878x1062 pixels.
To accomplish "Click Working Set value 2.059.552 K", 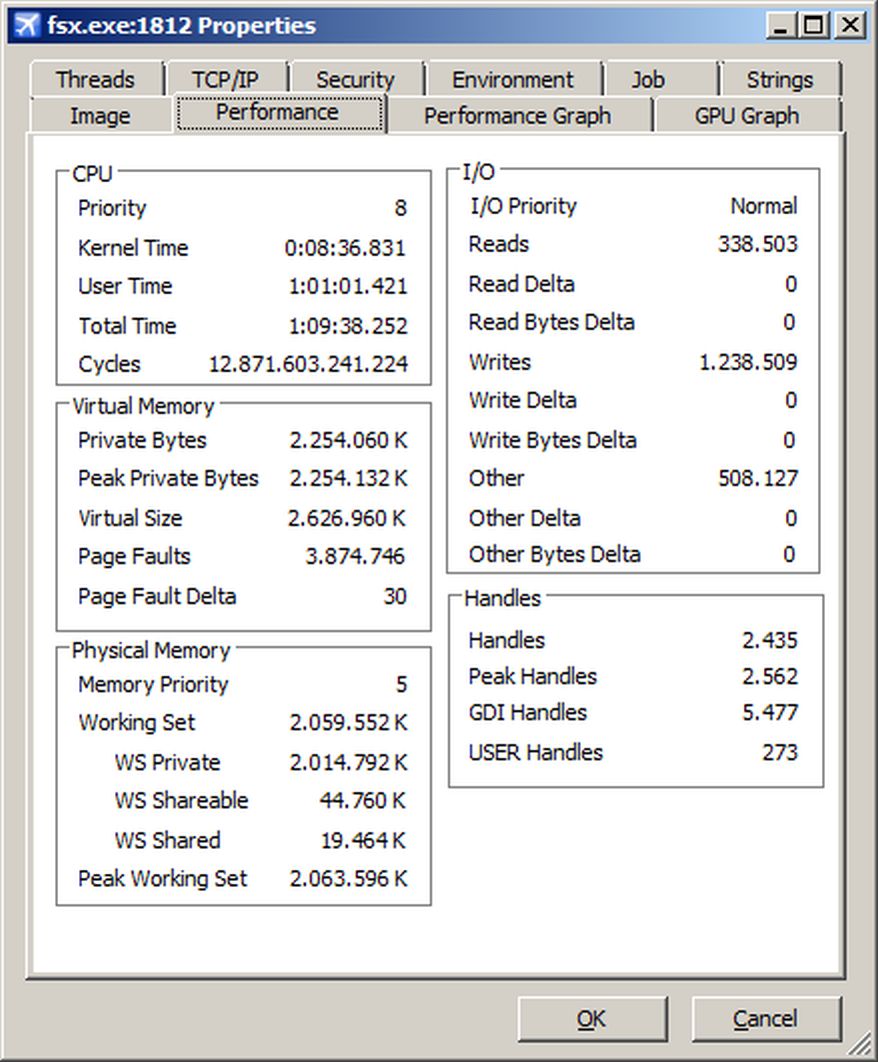I will (x=349, y=723).
